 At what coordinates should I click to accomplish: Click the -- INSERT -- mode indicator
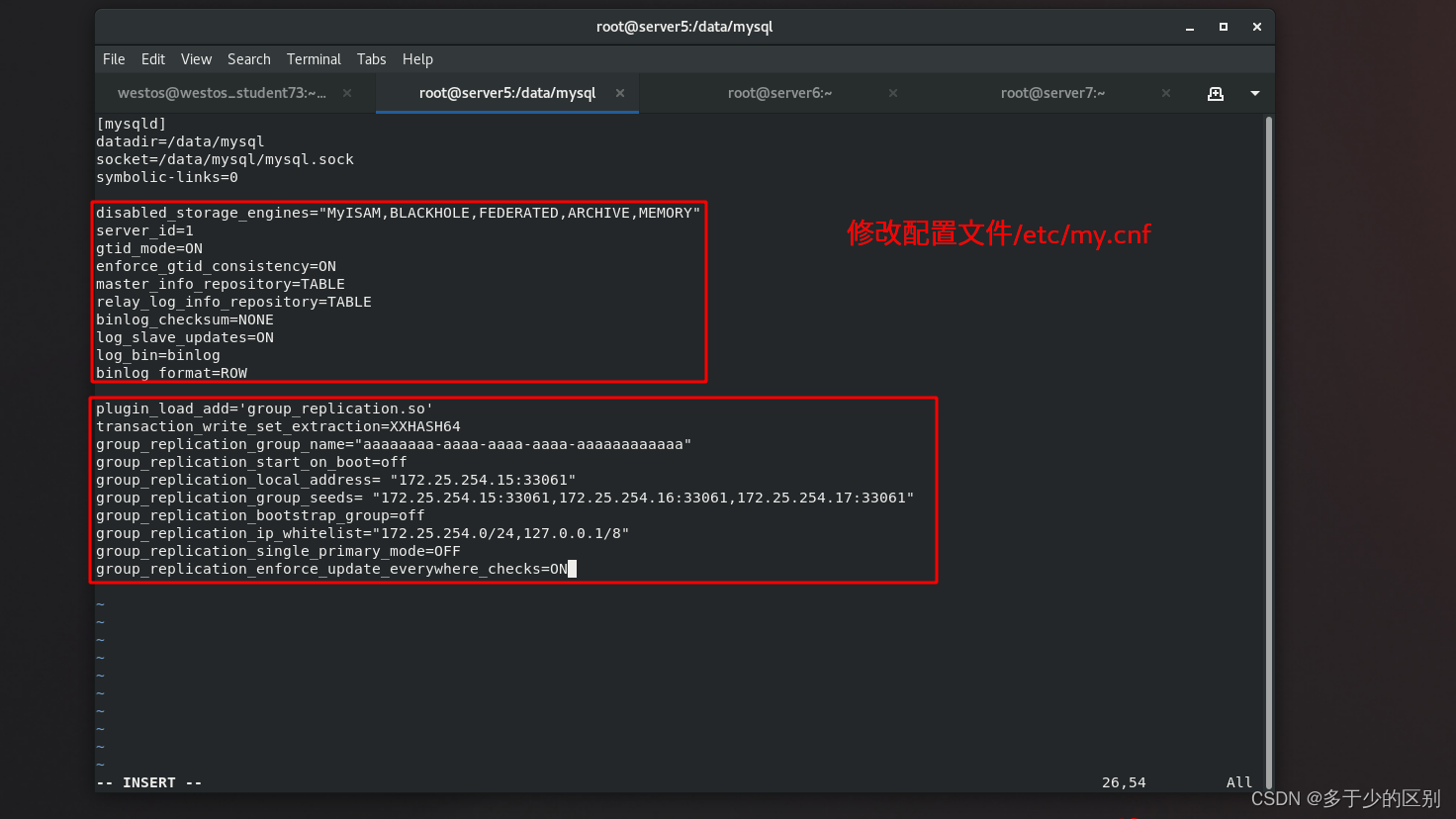pyautogui.click(x=149, y=782)
